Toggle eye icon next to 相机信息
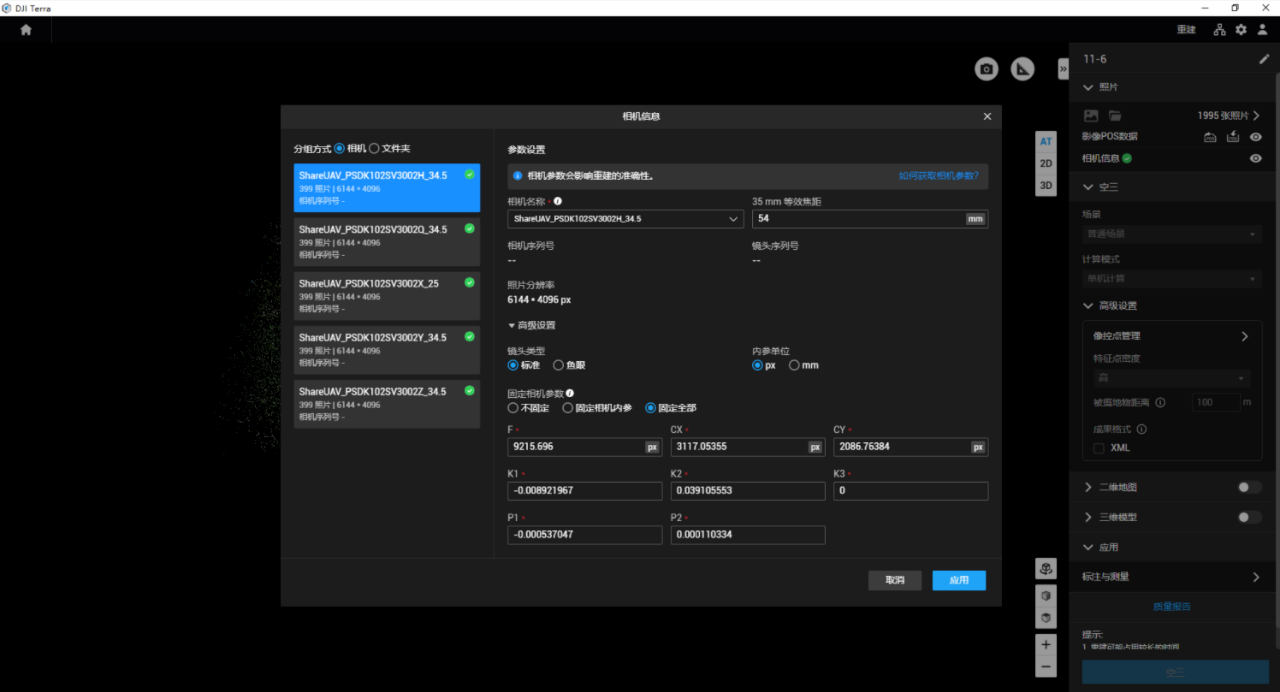This screenshot has height=692, width=1280. click(1256, 158)
